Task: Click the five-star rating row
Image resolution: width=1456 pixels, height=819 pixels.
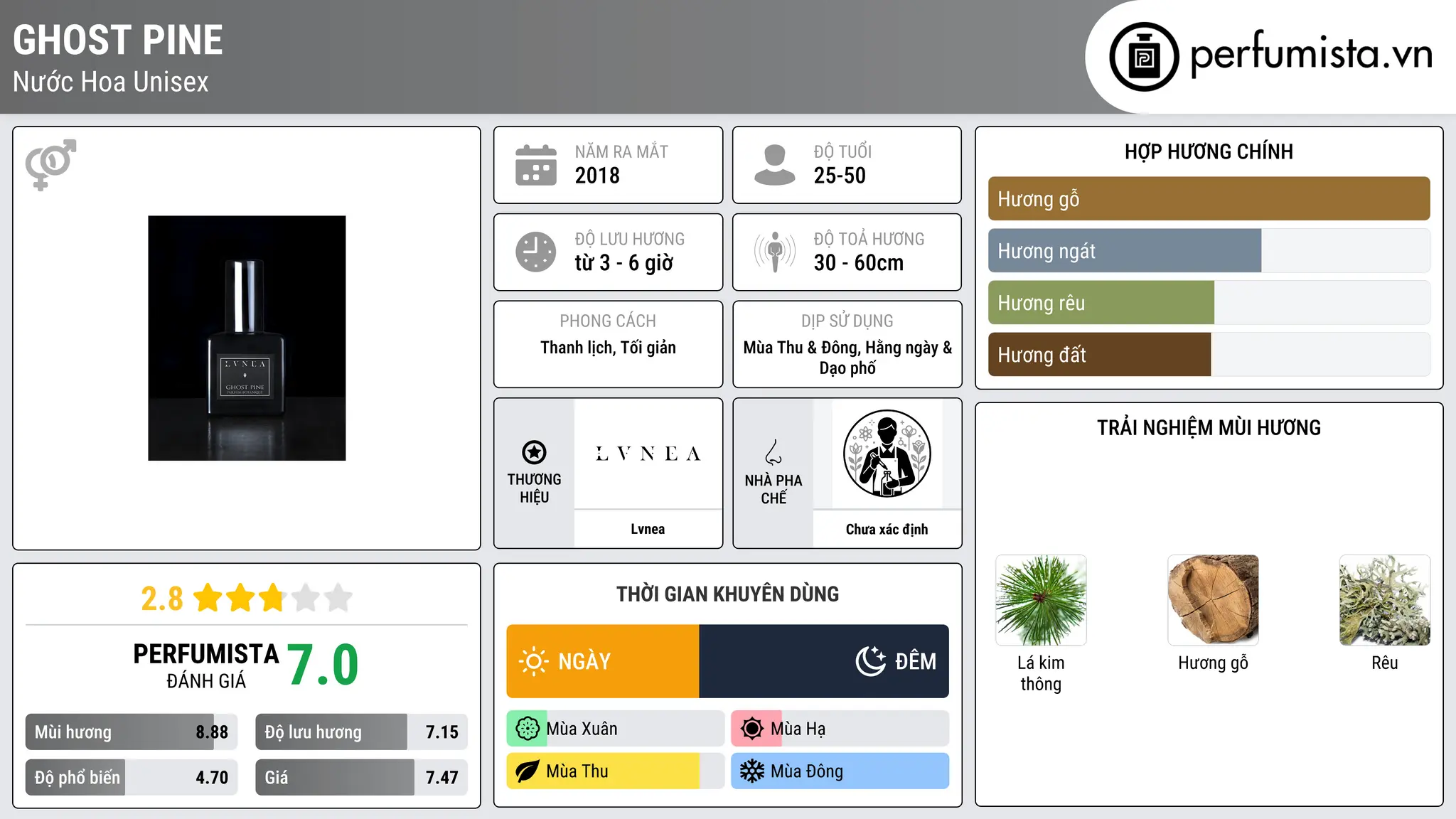Action: pos(273,598)
